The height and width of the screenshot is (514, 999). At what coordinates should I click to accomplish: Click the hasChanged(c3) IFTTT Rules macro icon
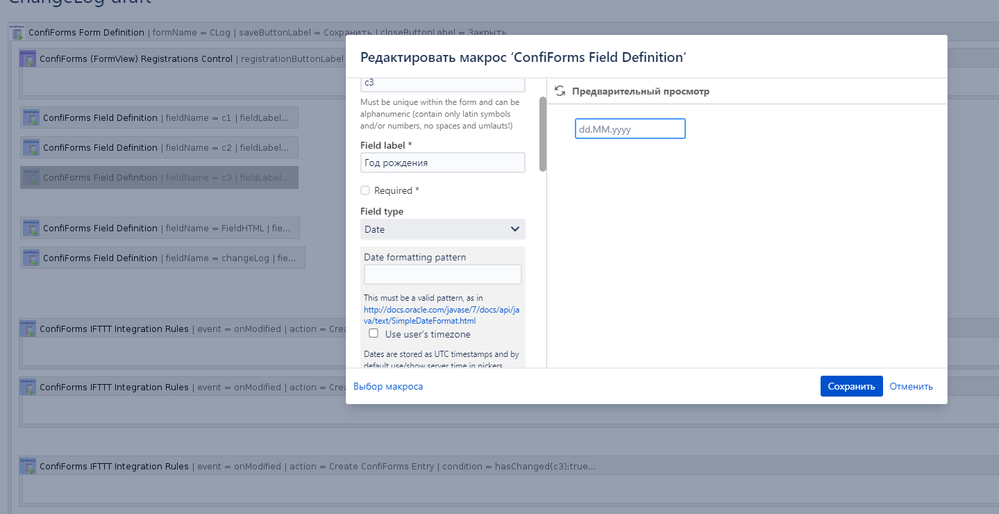[x=28, y=466]
